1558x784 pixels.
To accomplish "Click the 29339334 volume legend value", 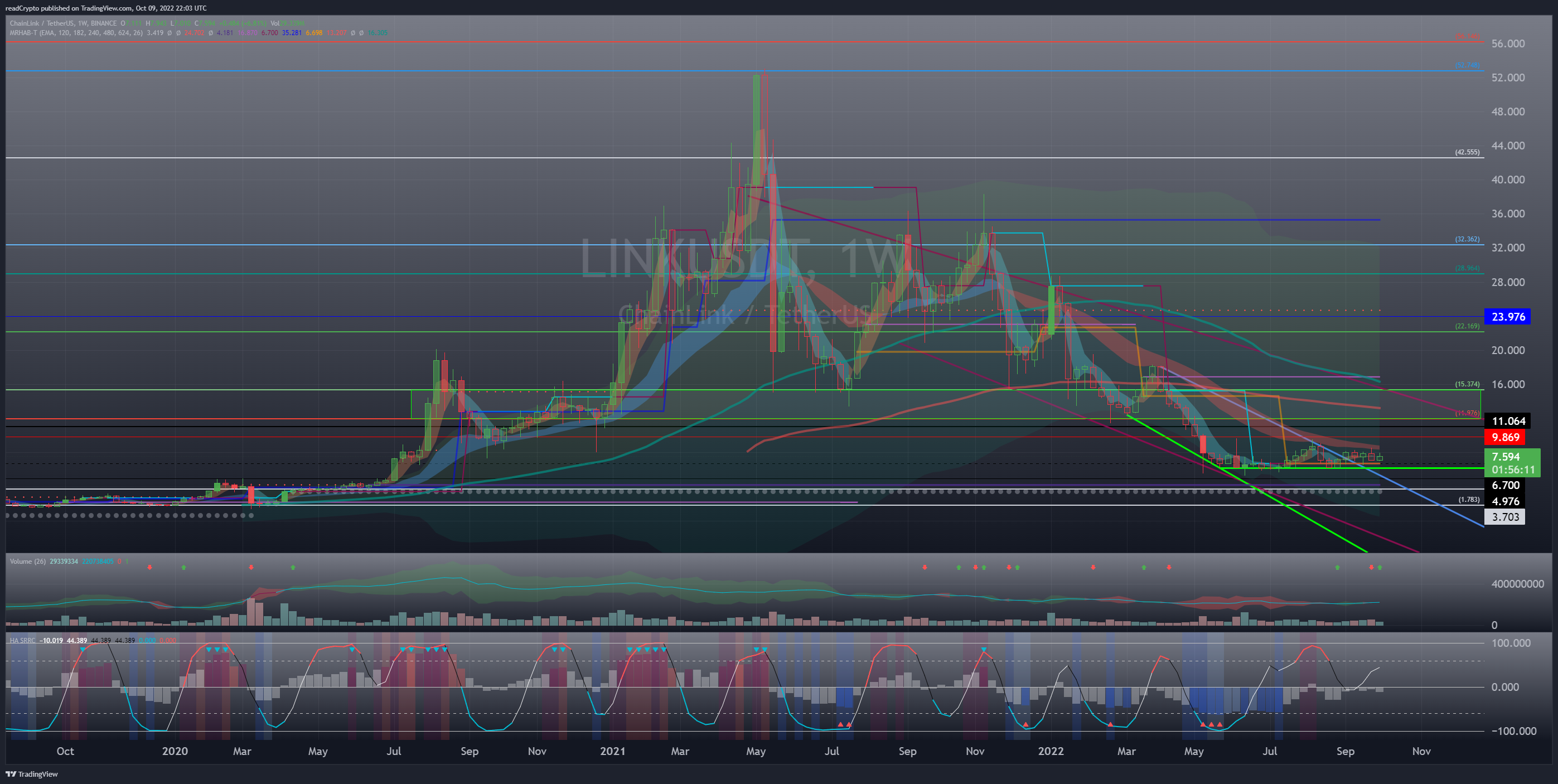I will pos(64,562).
